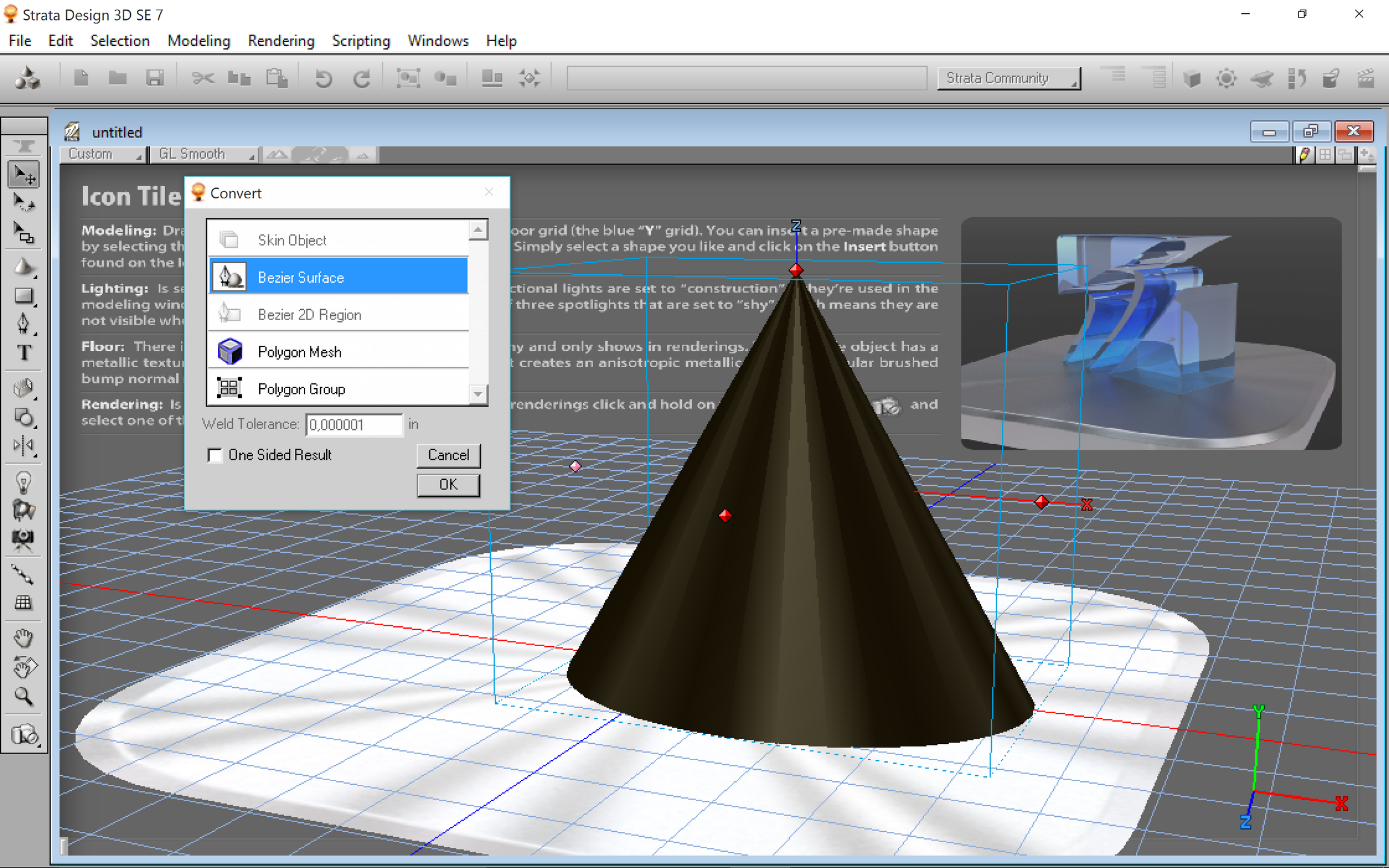Click the Cut scissors icon
The height and width of the screenshot is (868, 1389).
pyautogui.click(x=203, y=78)
